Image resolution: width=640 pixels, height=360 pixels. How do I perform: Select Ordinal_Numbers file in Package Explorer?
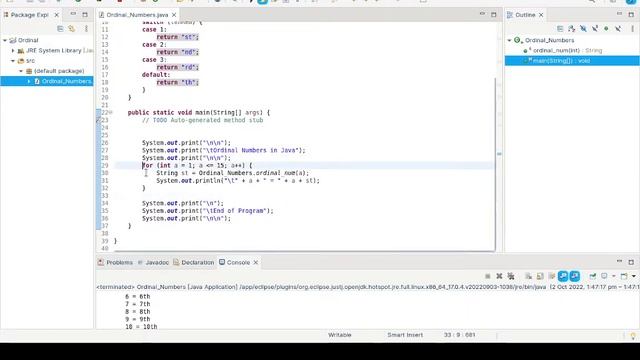tap(47, 81)
